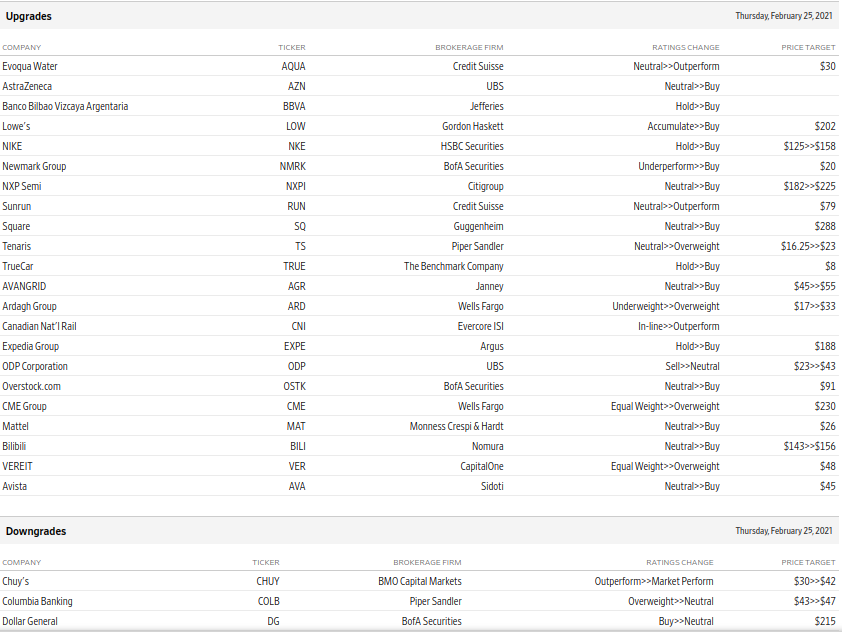The image size is (842, 632).
Task: Select the Lowe's company name
Action: coord(16,126)
